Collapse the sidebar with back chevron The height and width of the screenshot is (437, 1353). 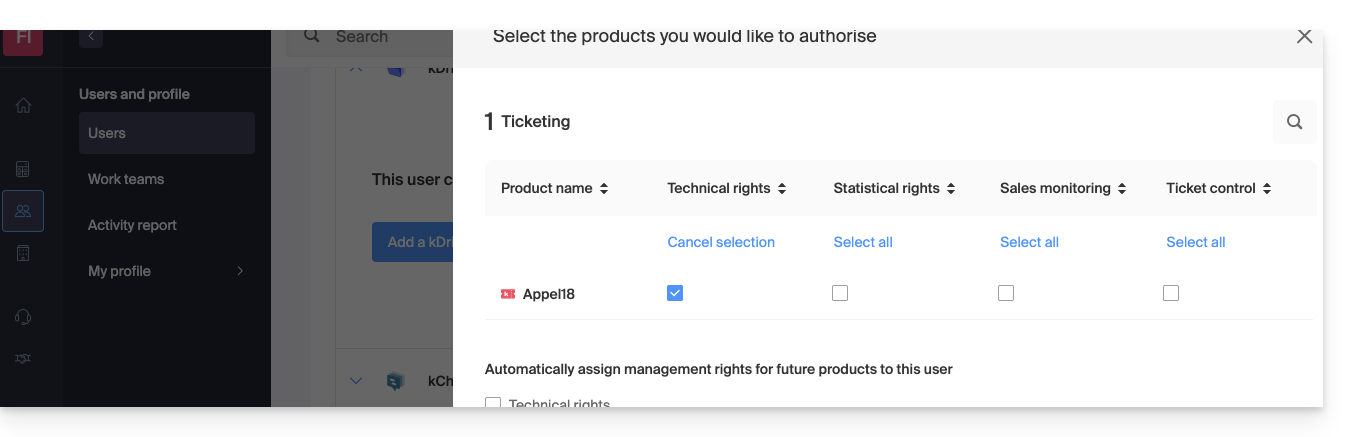pyautogui.click(x=91, y=36)
